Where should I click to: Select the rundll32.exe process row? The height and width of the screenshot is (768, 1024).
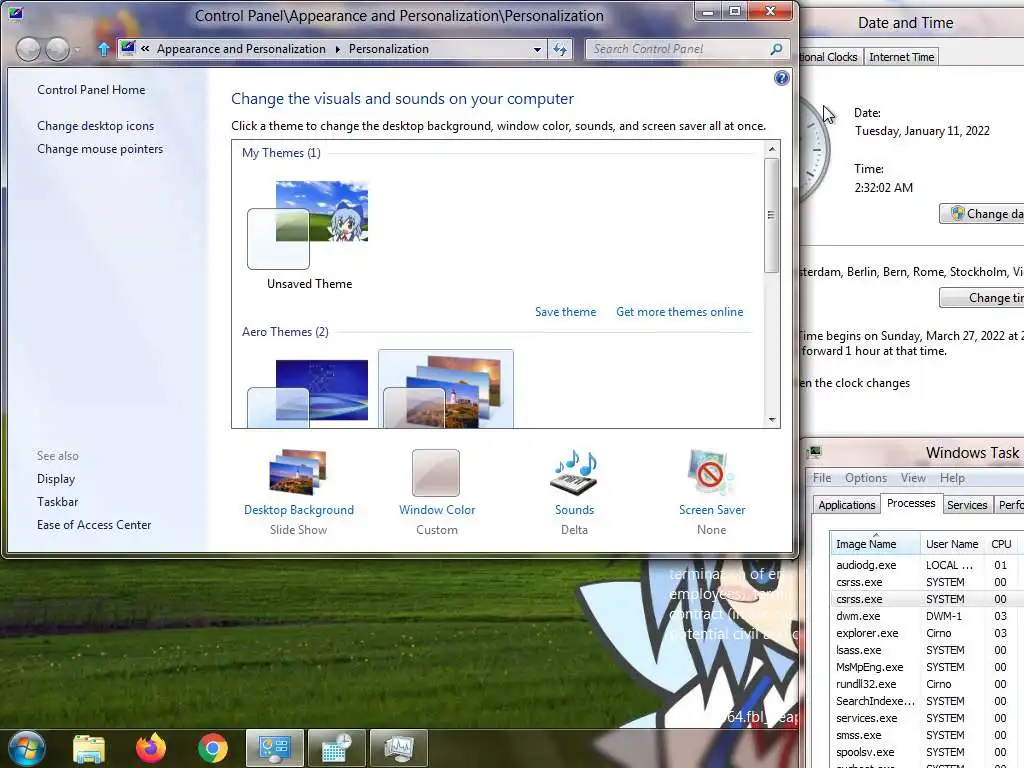pyautogui.click(x=927, y=684)
